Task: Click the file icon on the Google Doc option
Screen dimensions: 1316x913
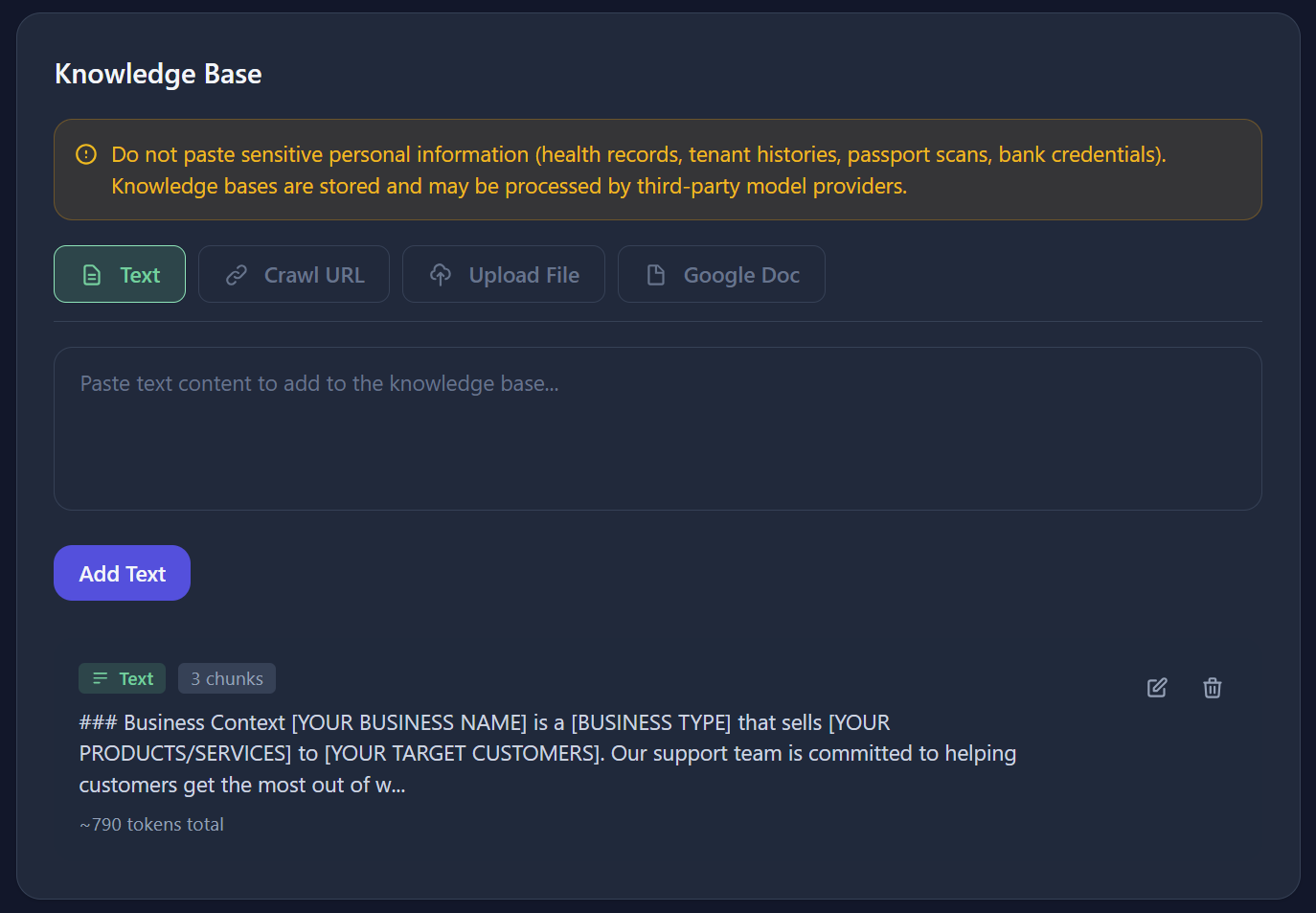Action: [x=656, y=274]
